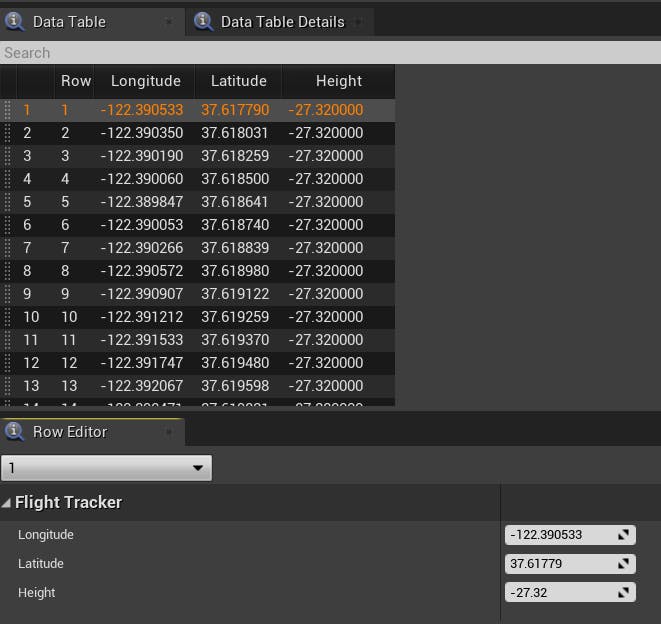Select longitude cell -122.391747
The height and width of the screenshot is (624, 661).
point(142,363)
